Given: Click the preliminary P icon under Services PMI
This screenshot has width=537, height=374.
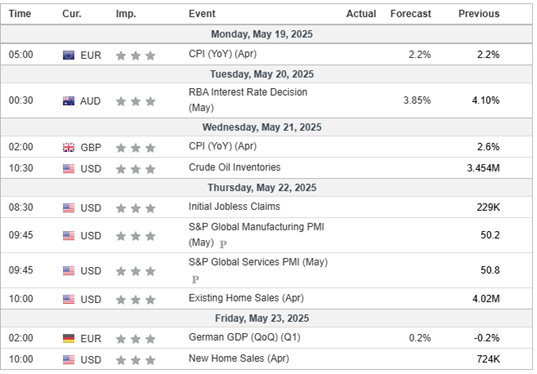Looking at the screenshot, I should tap(195, 279).
